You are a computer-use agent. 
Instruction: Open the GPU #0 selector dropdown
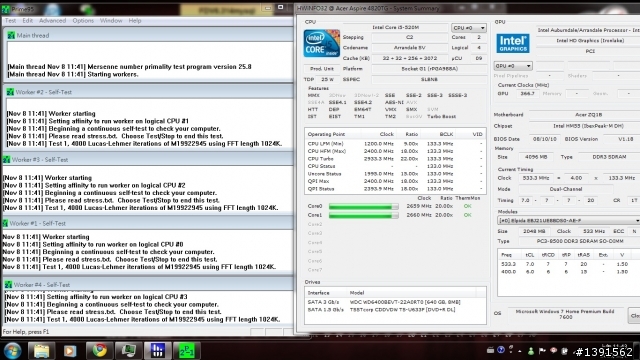click(x=513, y=66)
